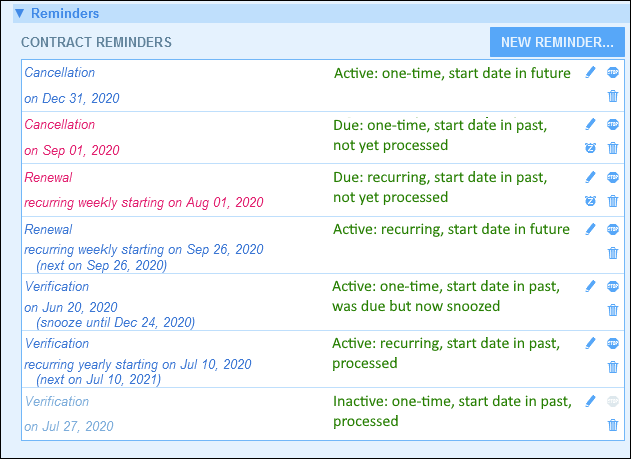631x459 pixels.
Task: Edit the Sep 01, 2020 Cancellation reminder
Action: pos(591,124)
